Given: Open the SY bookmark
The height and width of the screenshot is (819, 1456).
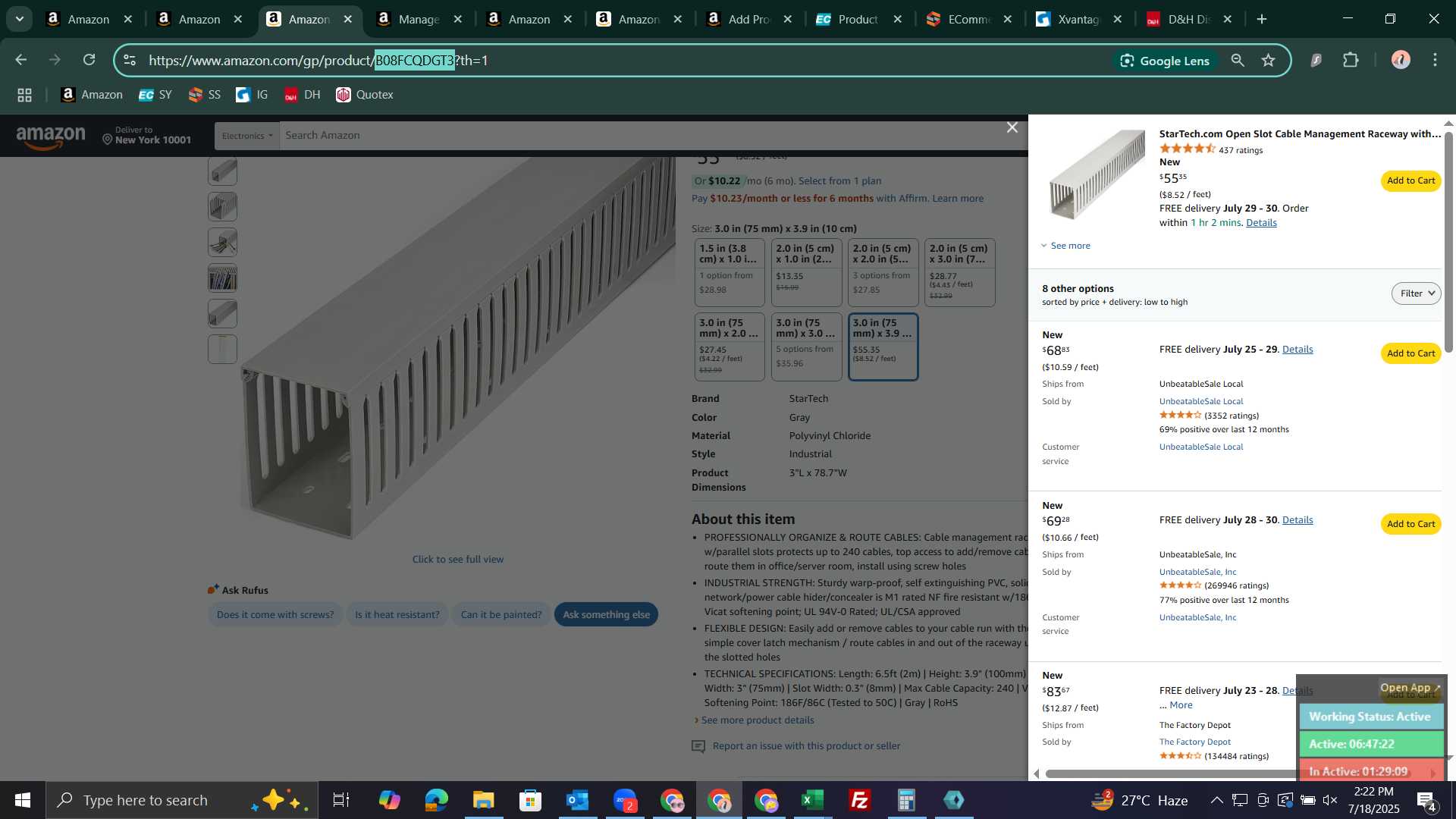Looking at the screenshot, I should point(155,95).
